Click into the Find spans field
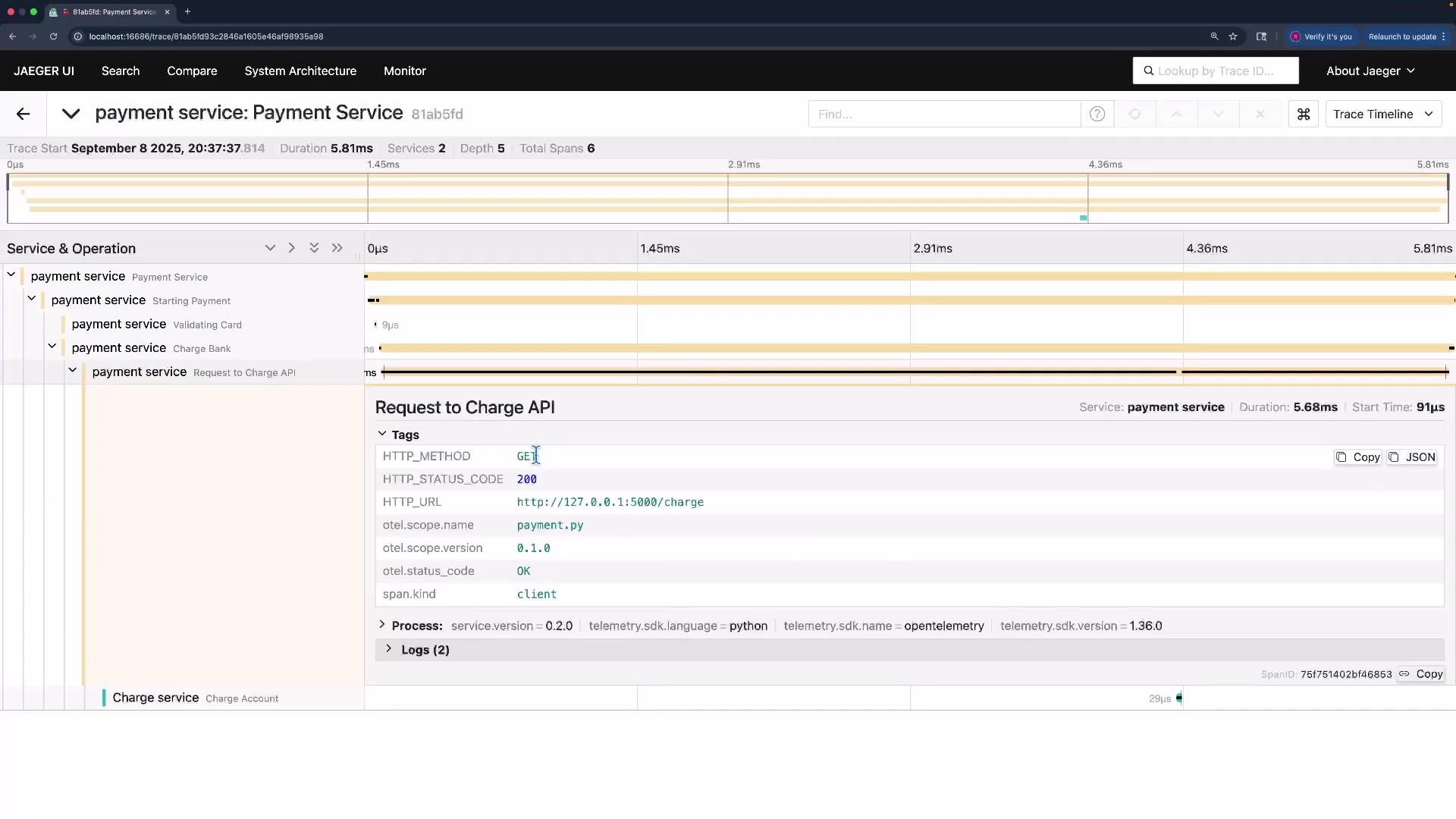 944,114
